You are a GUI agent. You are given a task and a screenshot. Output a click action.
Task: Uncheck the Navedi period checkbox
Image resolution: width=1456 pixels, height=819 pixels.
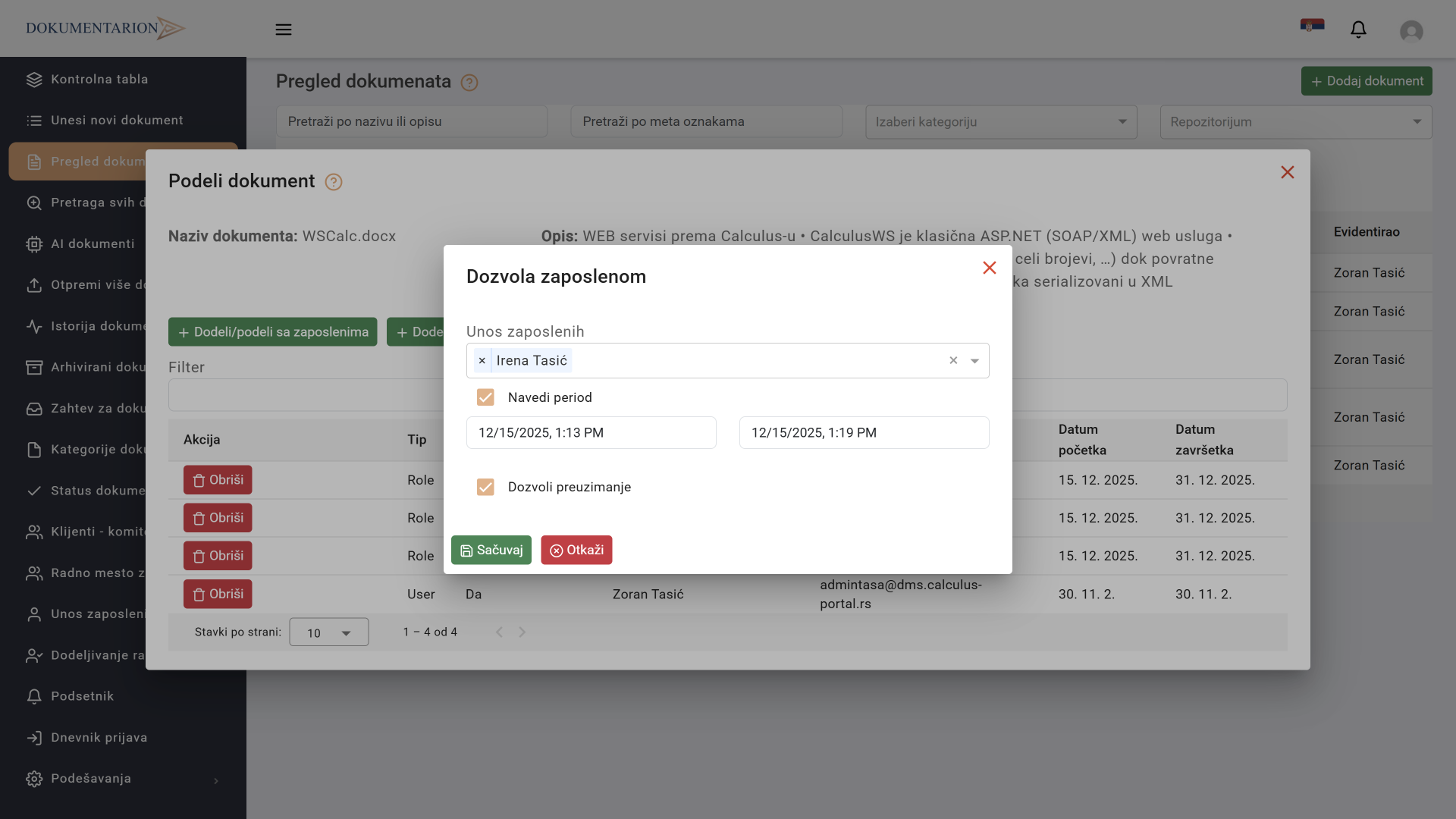[x=485, y=397]
